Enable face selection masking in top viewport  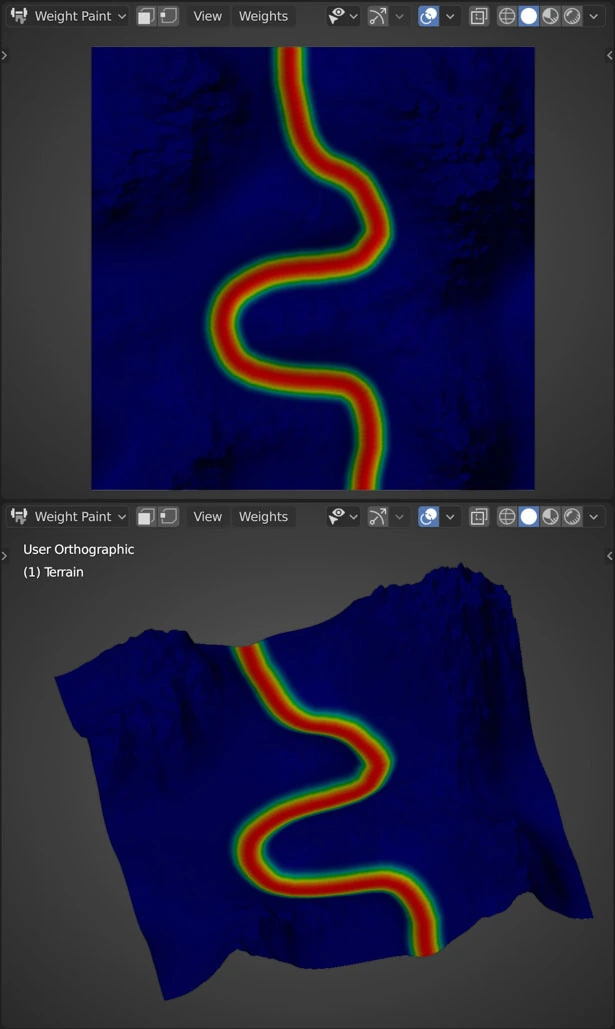point(146,16)
